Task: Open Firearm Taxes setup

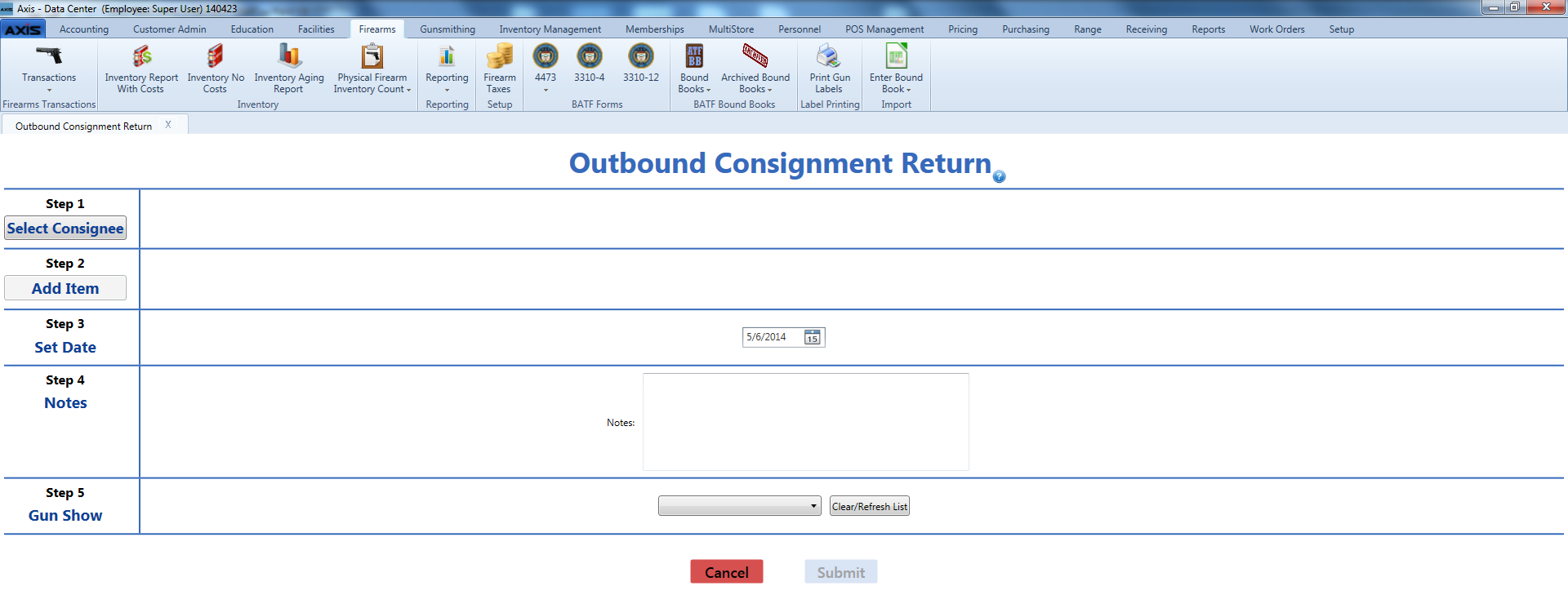Action: pyautogui.click(x=499, y=69)
